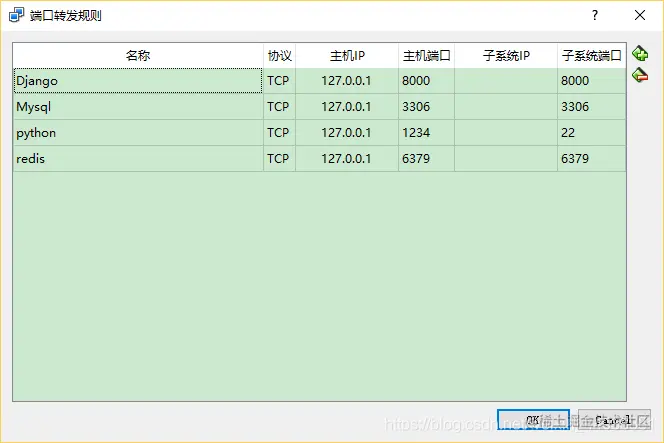The width and height of the screenshot is (664, 443).
Task: Open protocol TCP cell of Django row
Action: (279, 80)
